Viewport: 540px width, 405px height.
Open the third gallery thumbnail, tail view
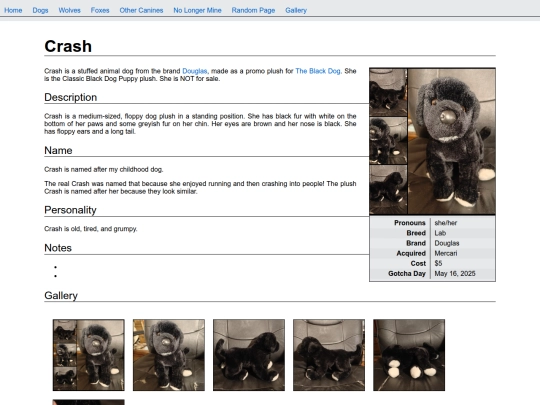(x=249, y=355)
